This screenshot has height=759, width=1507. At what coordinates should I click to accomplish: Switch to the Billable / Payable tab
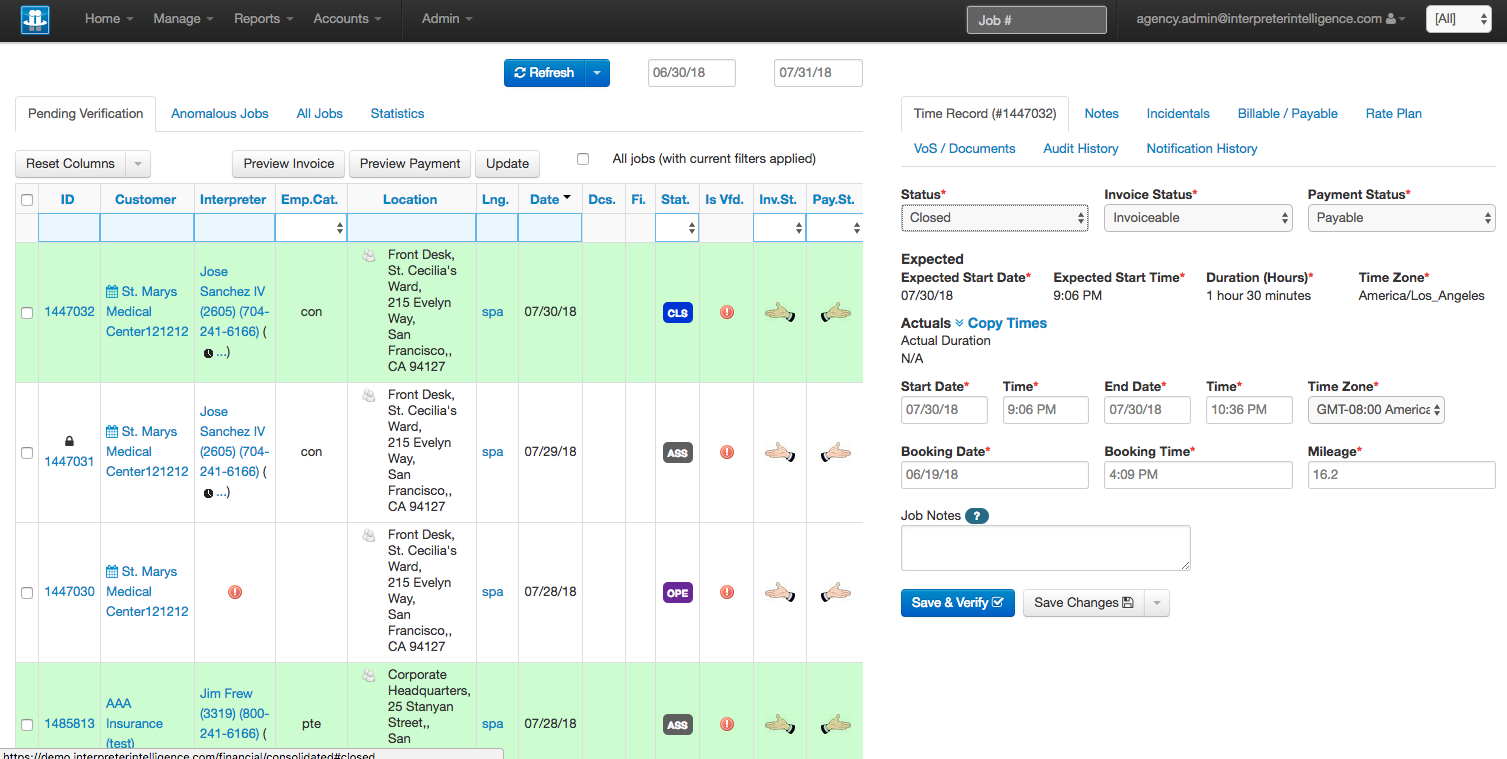tap(1287, 114)
